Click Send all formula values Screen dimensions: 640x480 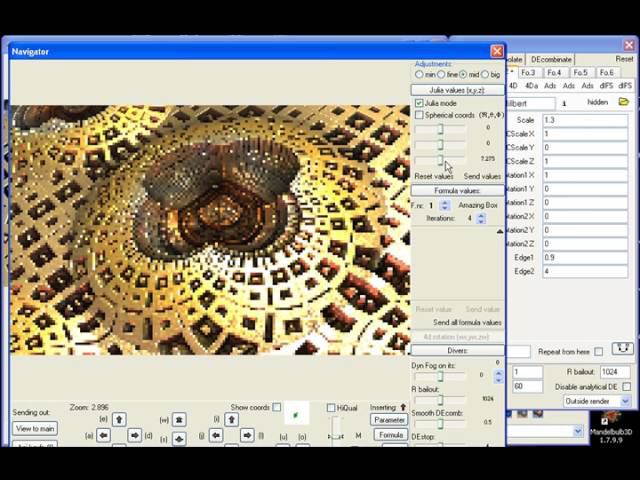click(467, 322)
